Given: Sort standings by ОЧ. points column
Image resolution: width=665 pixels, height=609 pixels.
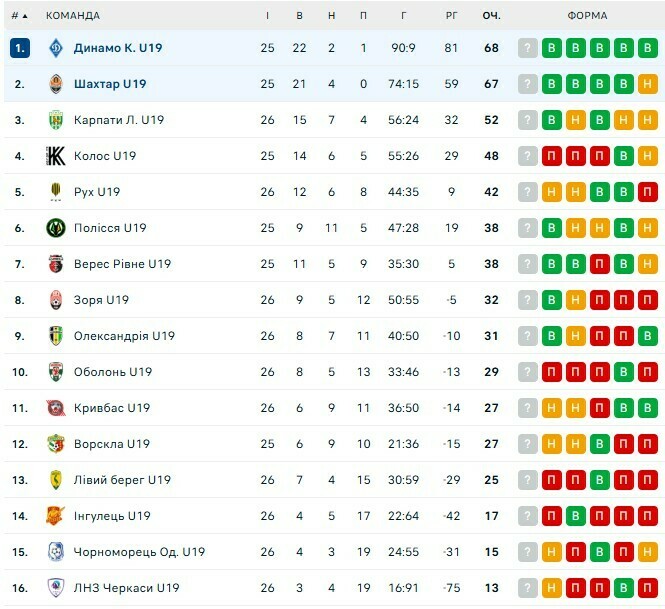Looking at the screenshot, I should point(491,16).
